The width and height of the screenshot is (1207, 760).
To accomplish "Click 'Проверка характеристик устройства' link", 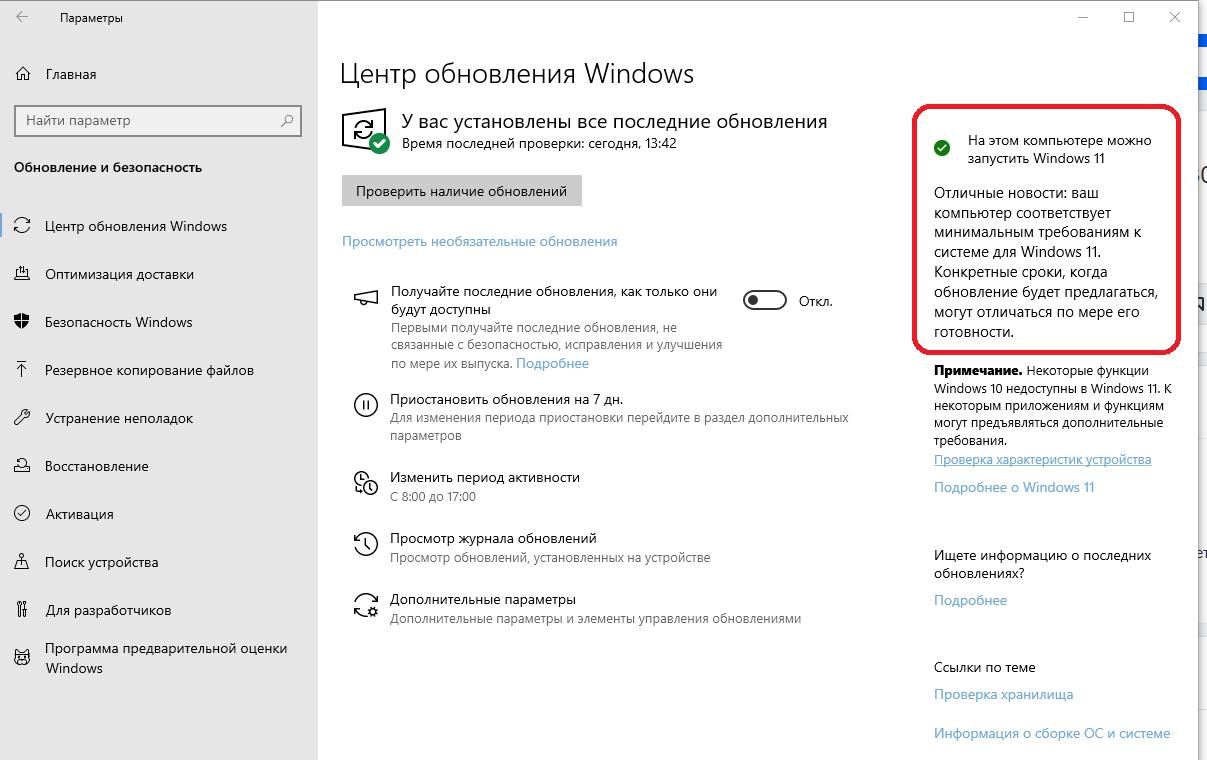I will [1042, 459].
